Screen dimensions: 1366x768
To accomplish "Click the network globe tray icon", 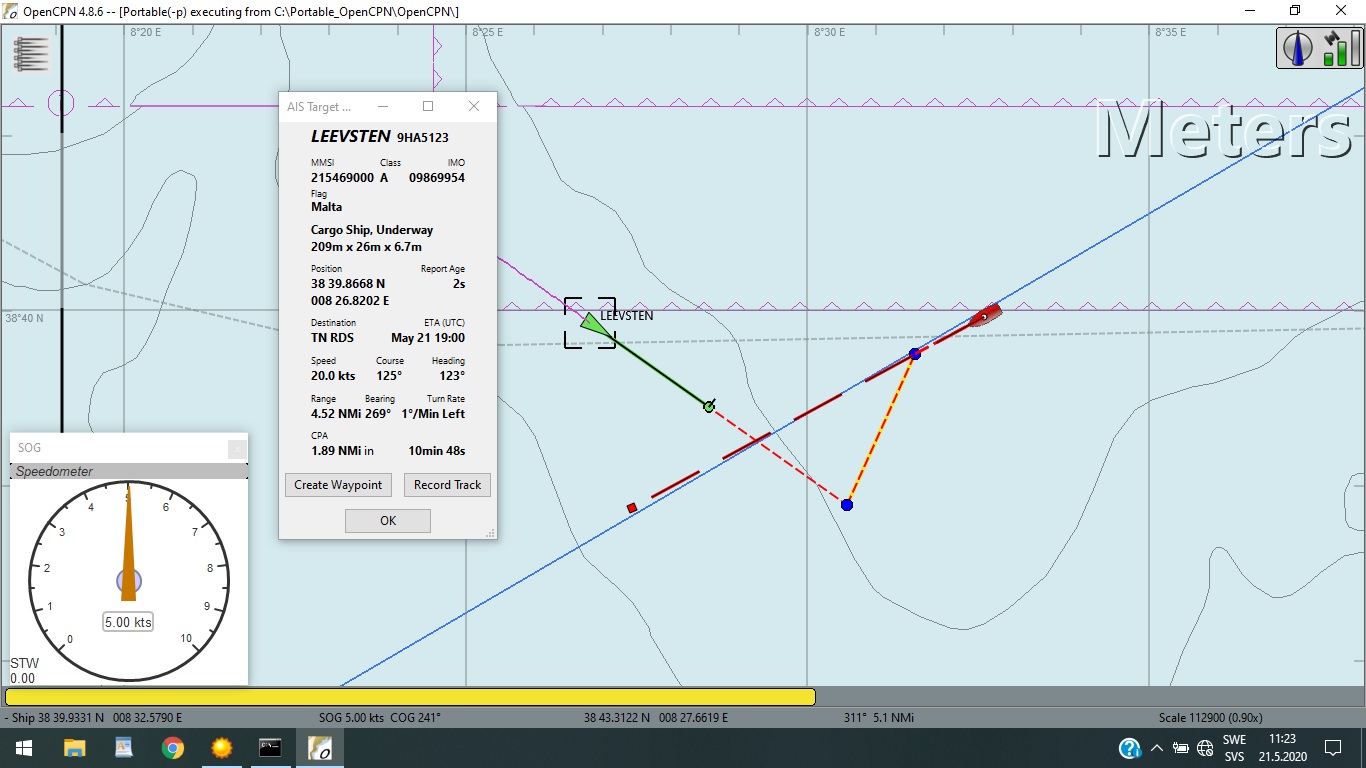I will pyautogui.click(x=1204, y=748).
